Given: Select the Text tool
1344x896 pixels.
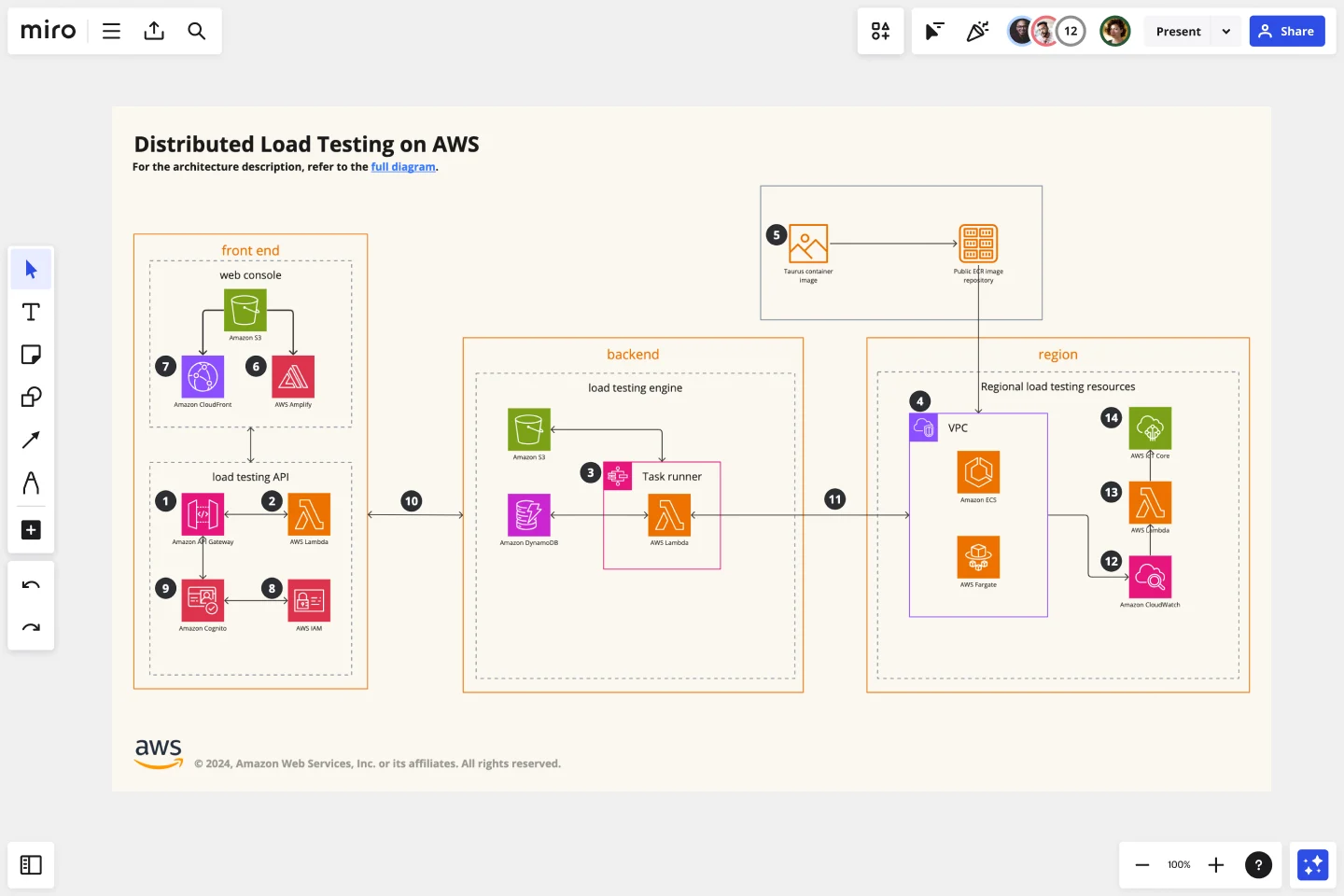Looking at the screenshot, I should pyautogui.click(x=31, y=312).
